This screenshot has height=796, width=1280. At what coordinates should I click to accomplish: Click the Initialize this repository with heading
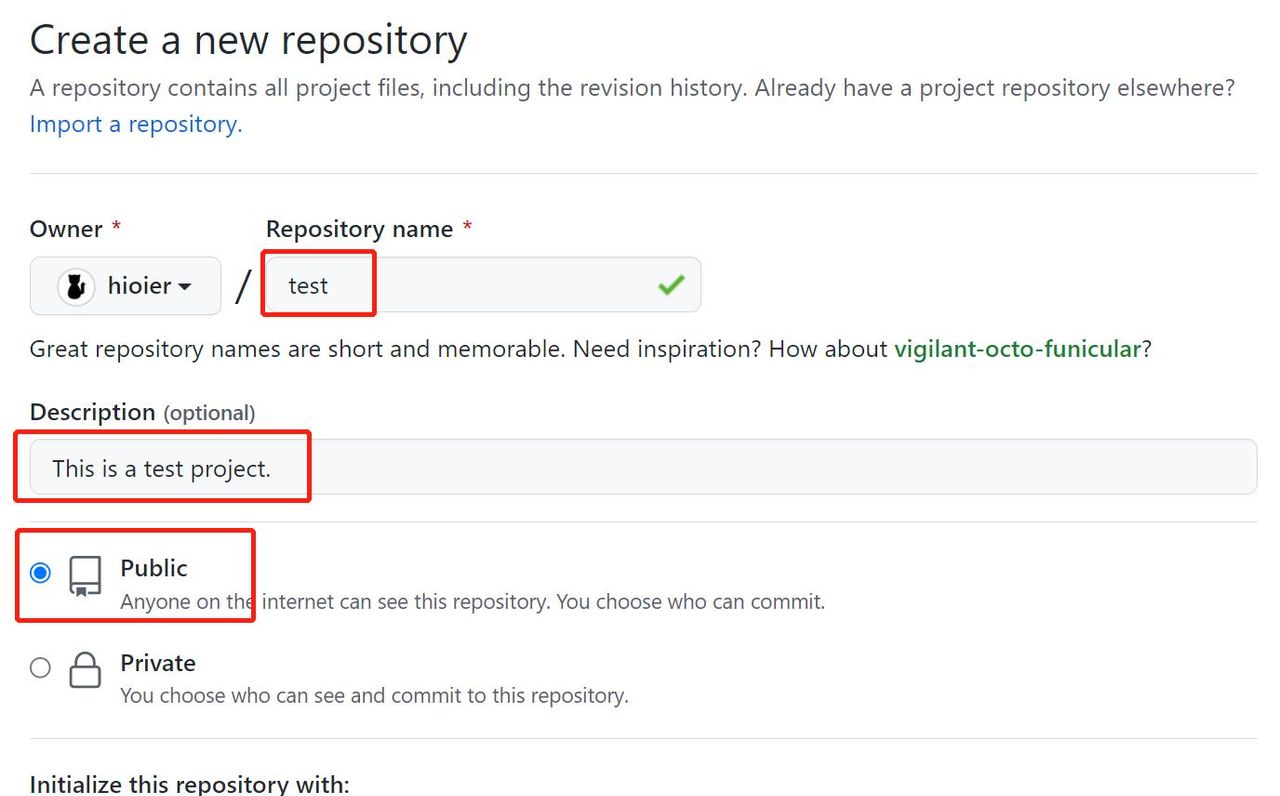pyautogui.click(x=190, y=784)
